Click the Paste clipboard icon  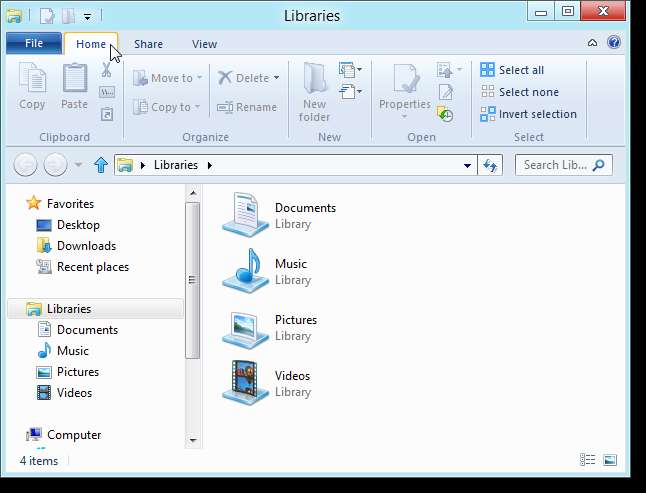click(x=75, y=78)
